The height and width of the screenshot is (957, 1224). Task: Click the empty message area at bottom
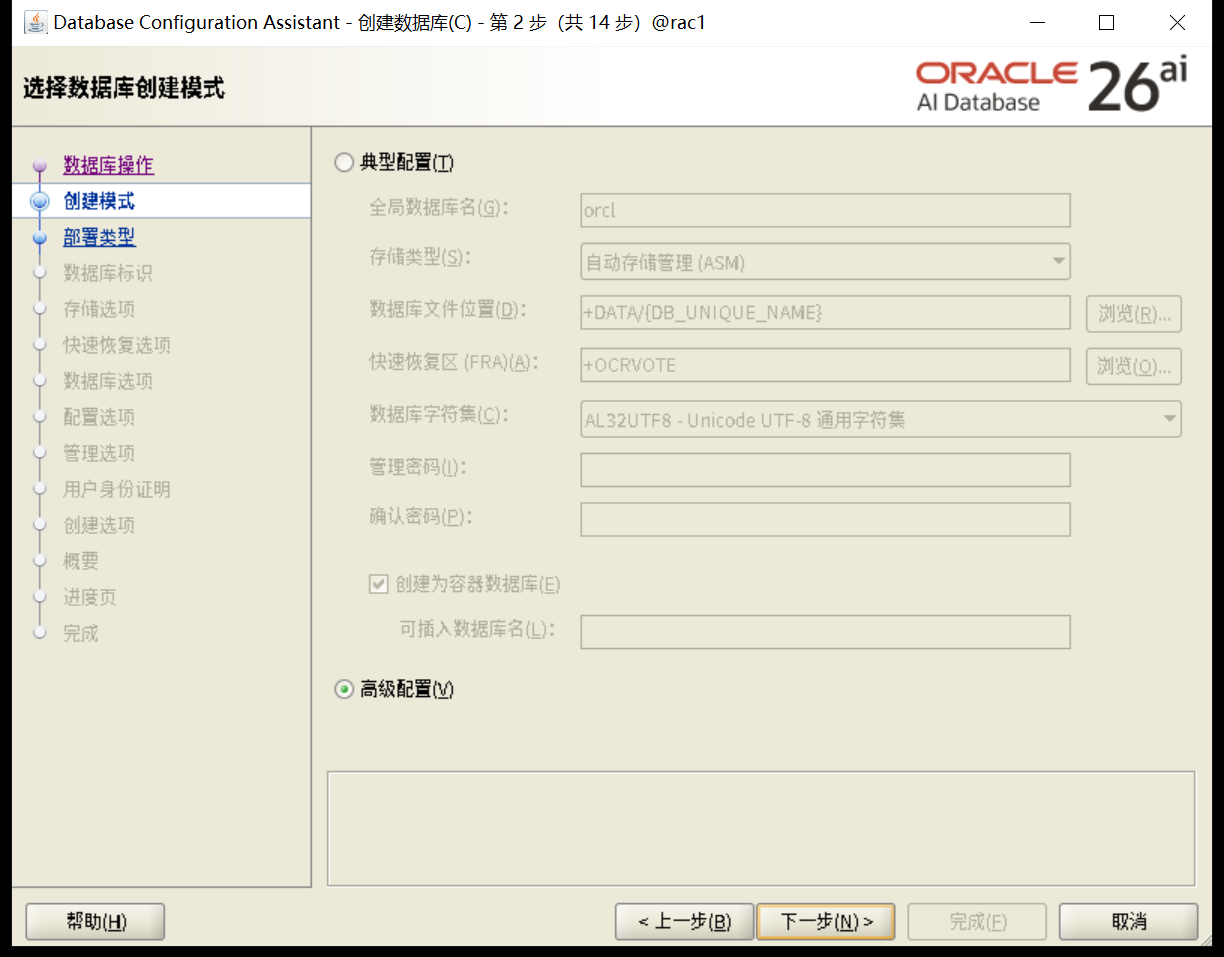[761, 828]
